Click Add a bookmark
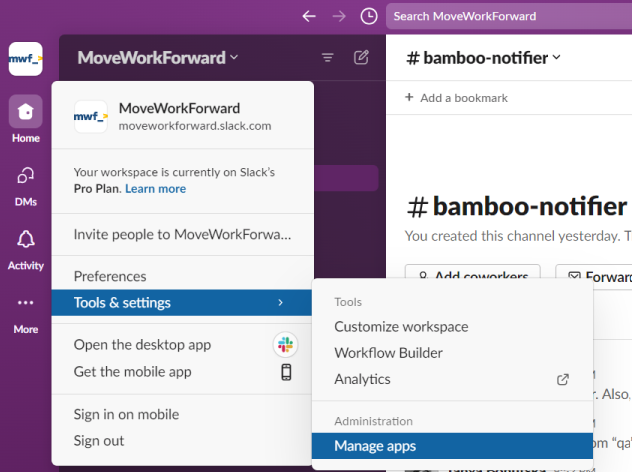 point(456,98)
